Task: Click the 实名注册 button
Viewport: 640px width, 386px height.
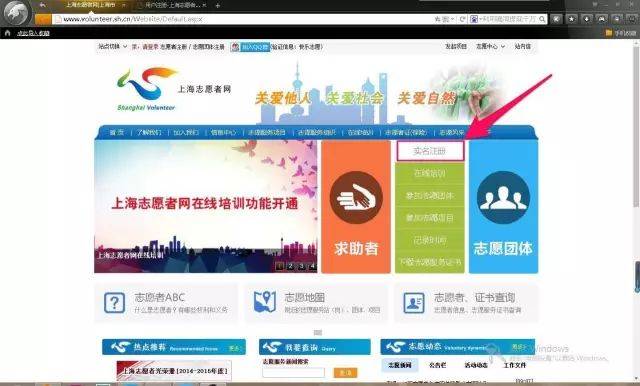Action: 430,151
